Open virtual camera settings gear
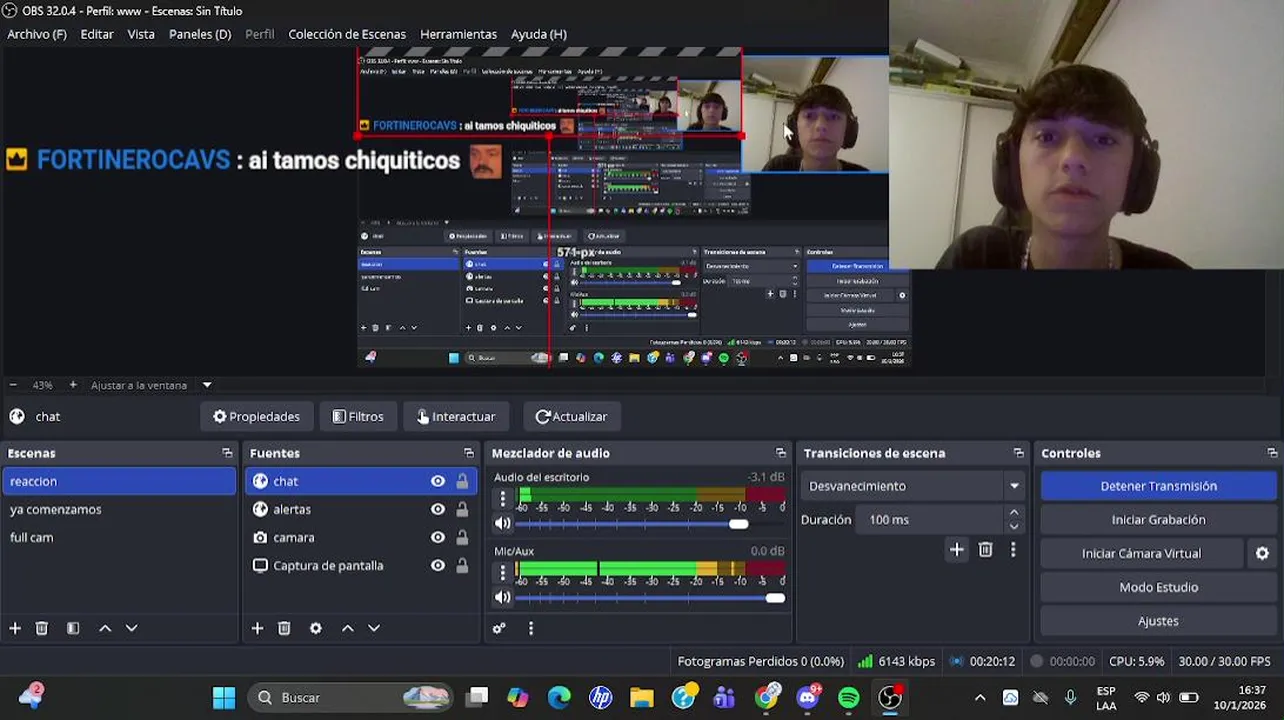Screen dimensions: 1284x720 pos(1262,553)
